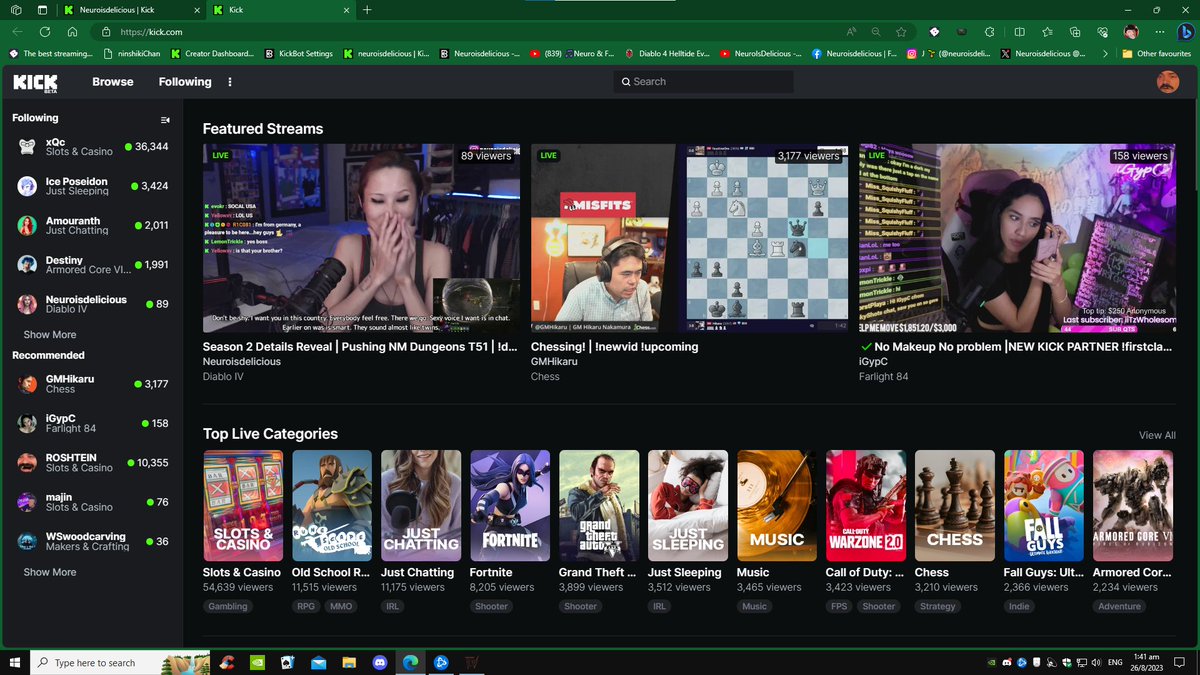Open the user profile avatar in the Kick header
This screenshot has width=1200, height=675.
point(1167,82)
